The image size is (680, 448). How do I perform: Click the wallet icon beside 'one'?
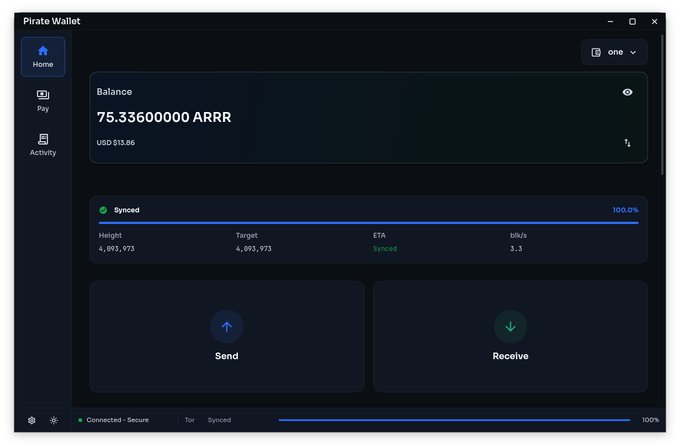(x=596, y=52)
